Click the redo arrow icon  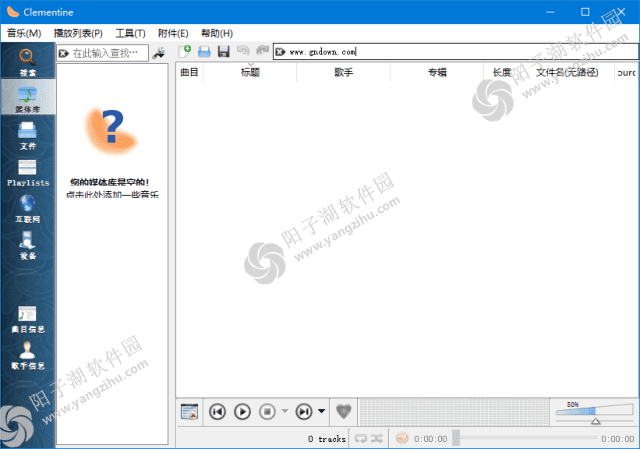pyautogui.click(x=262, y=51)
